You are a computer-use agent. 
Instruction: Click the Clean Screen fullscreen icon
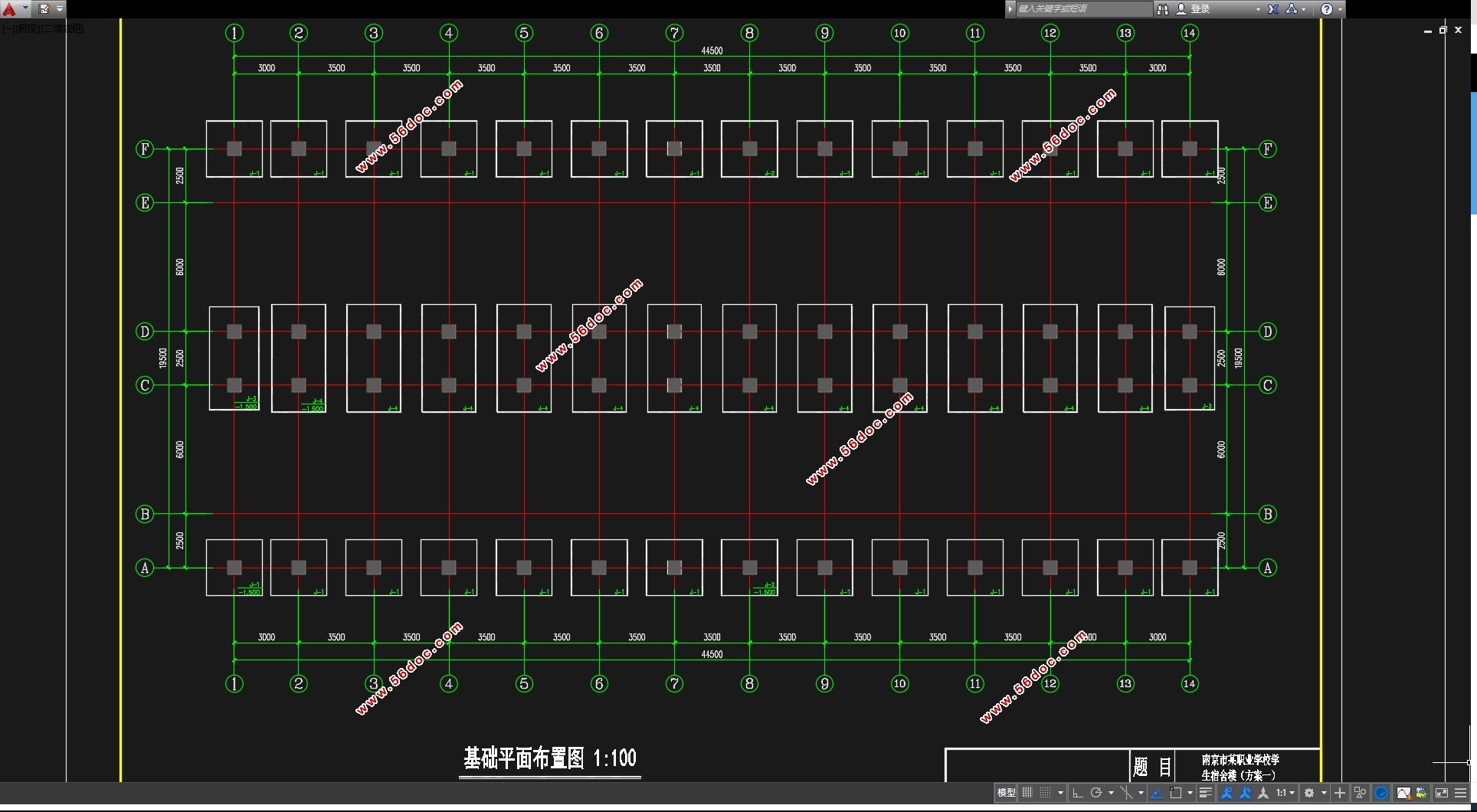(x=1442, y=793)
